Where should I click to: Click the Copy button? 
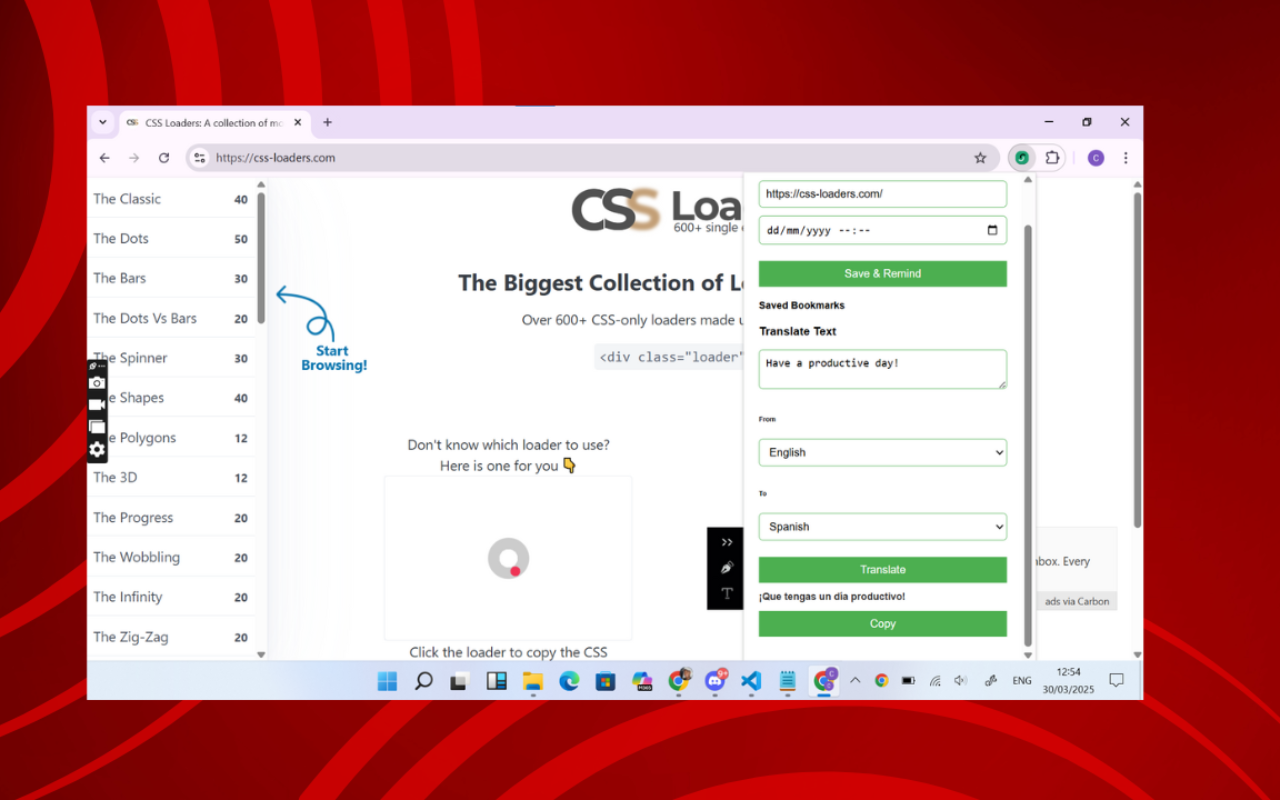882,623
